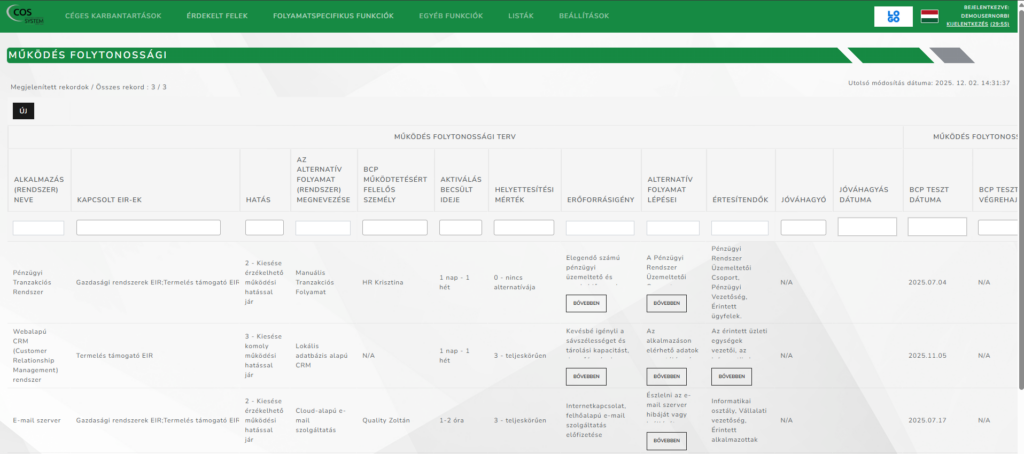Focus the Alternatív folyamat lépései filter field

point(673,228)
